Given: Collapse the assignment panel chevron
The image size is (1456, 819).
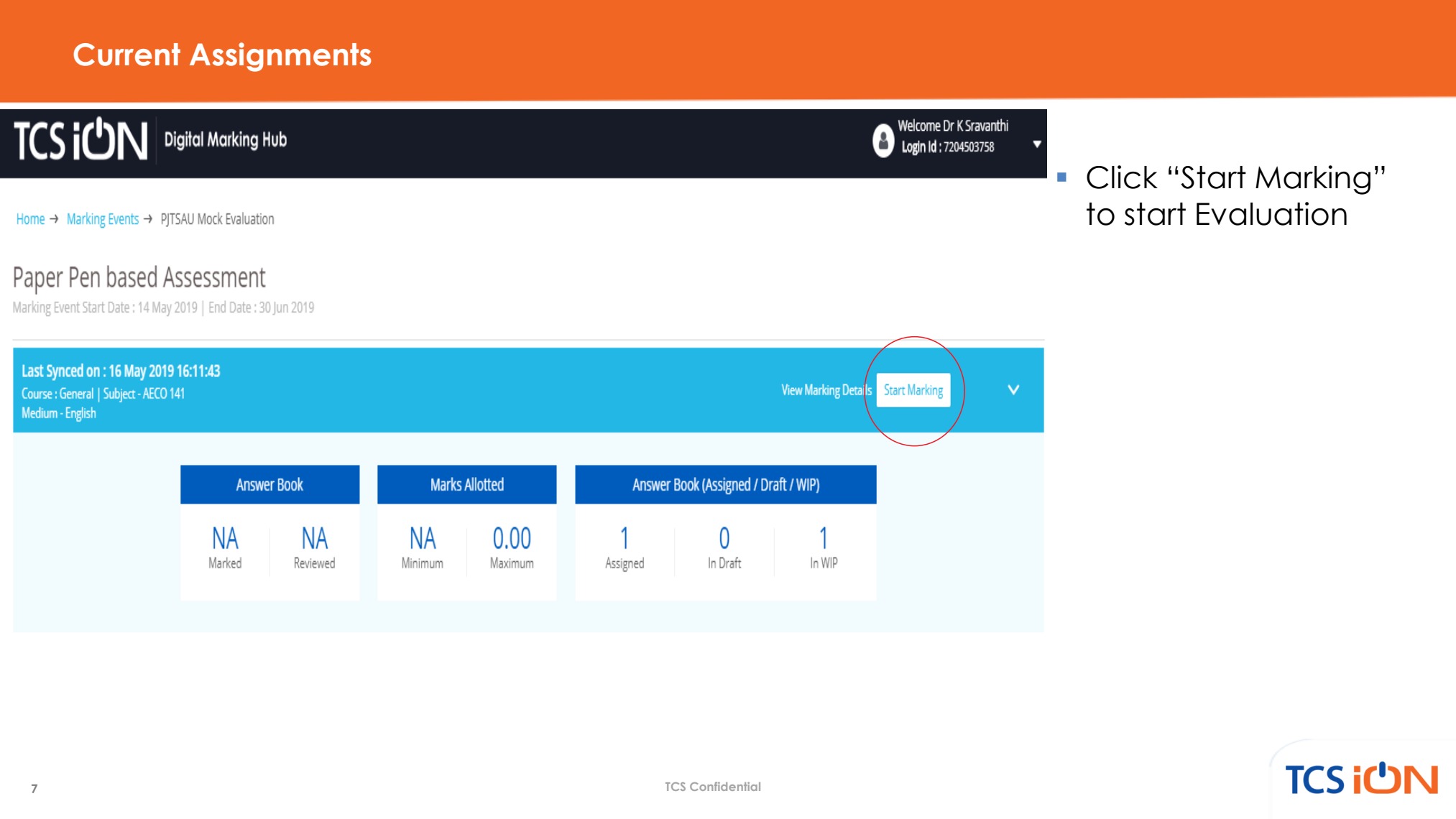Looking at the screenshot, I should point(1013,390).
